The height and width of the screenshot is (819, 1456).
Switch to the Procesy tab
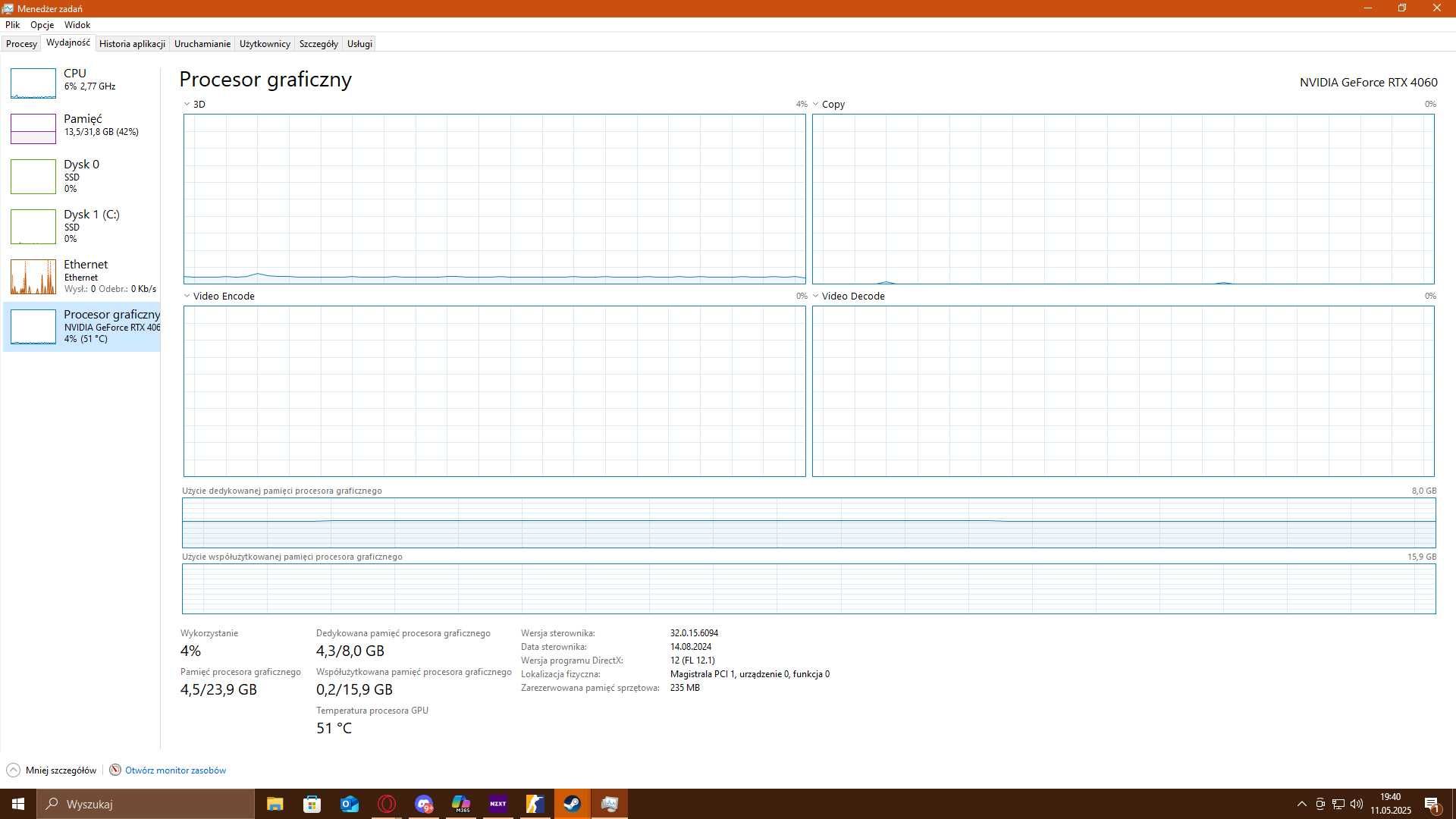click(x=21, y=44)
